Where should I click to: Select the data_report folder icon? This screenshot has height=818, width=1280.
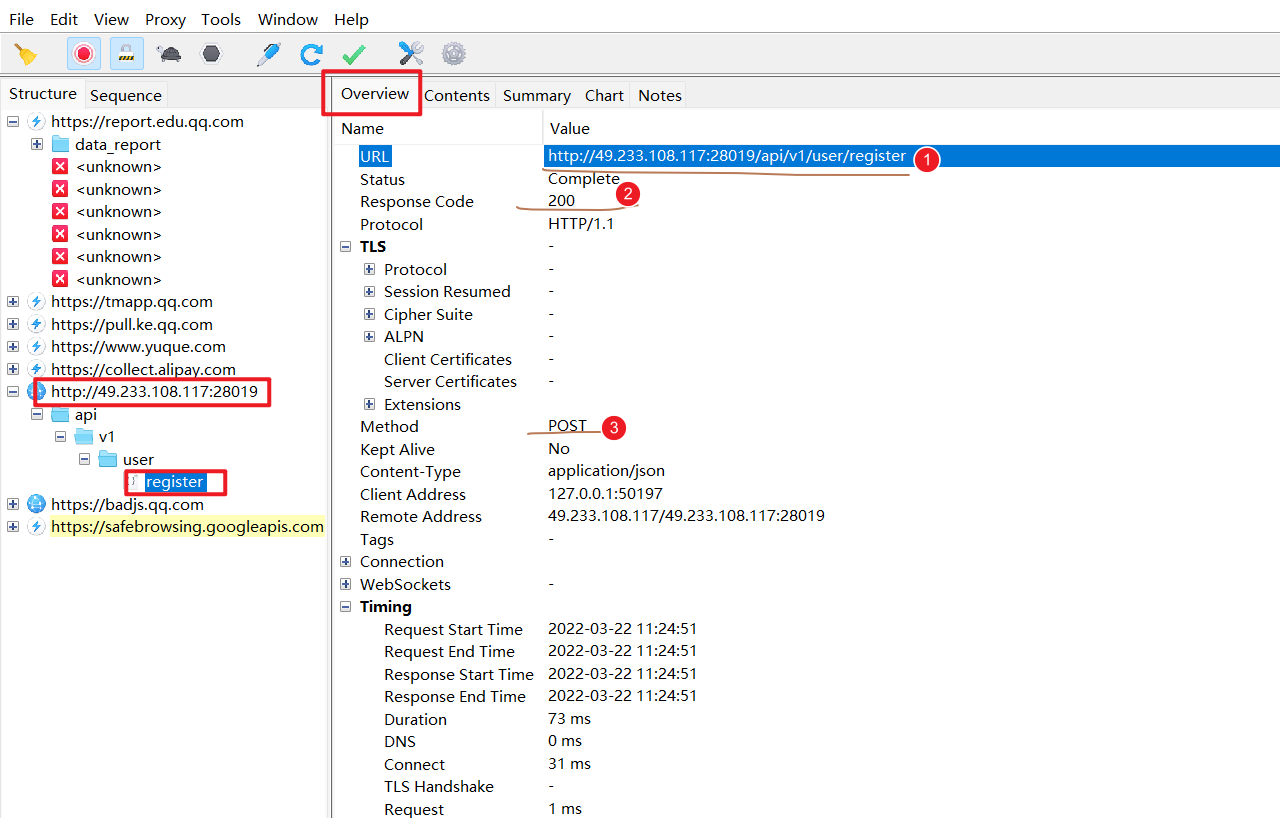click(x=60, y=144)
